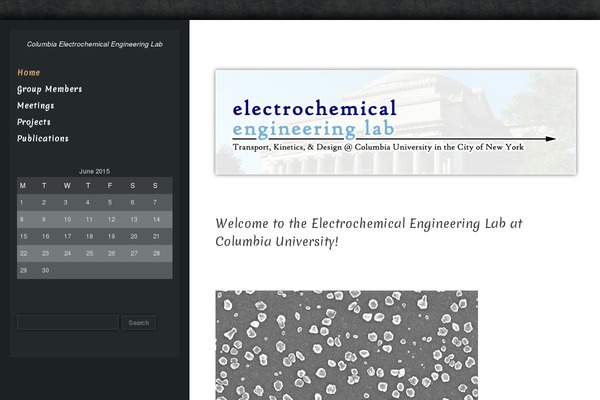Click the F weekday column header
This screenshot has width=600, height=400.
tap(110, 186)
